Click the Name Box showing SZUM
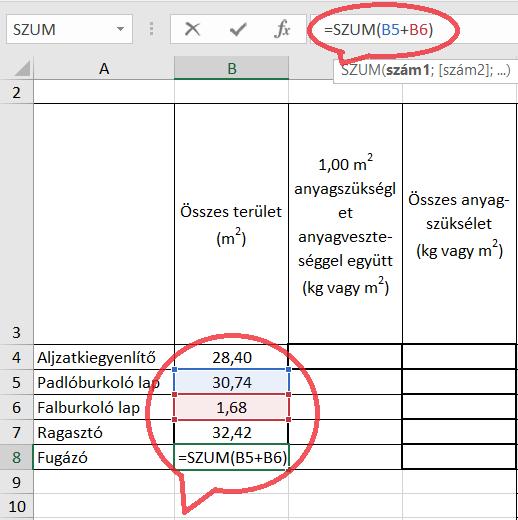Image resolution: width=518 pixels, height=520 pixels. tap(69, 29)
